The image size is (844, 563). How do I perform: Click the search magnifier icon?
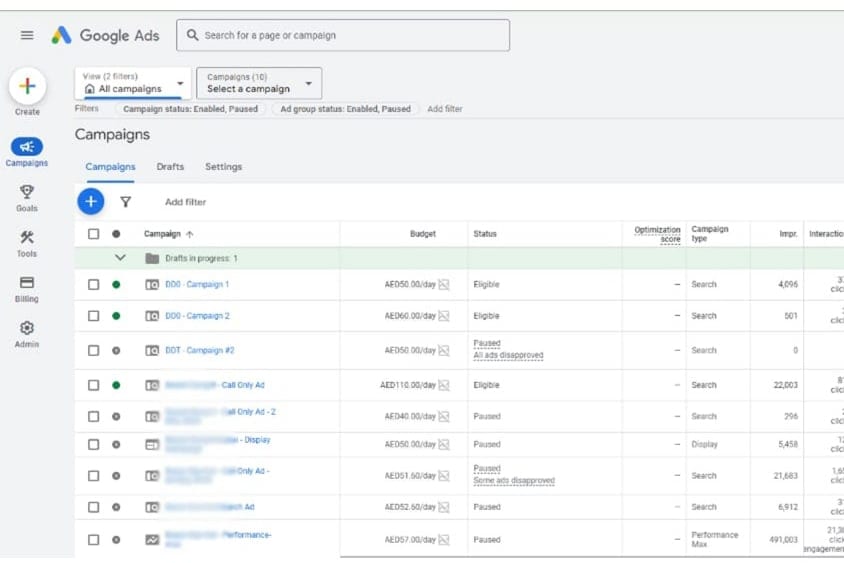click(x=193, y=35)
